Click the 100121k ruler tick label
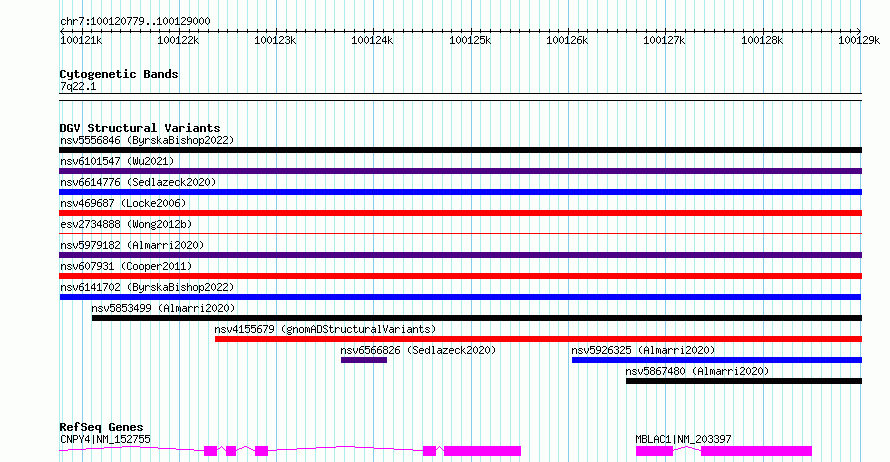The image size is (890, 462). [81, 40]
